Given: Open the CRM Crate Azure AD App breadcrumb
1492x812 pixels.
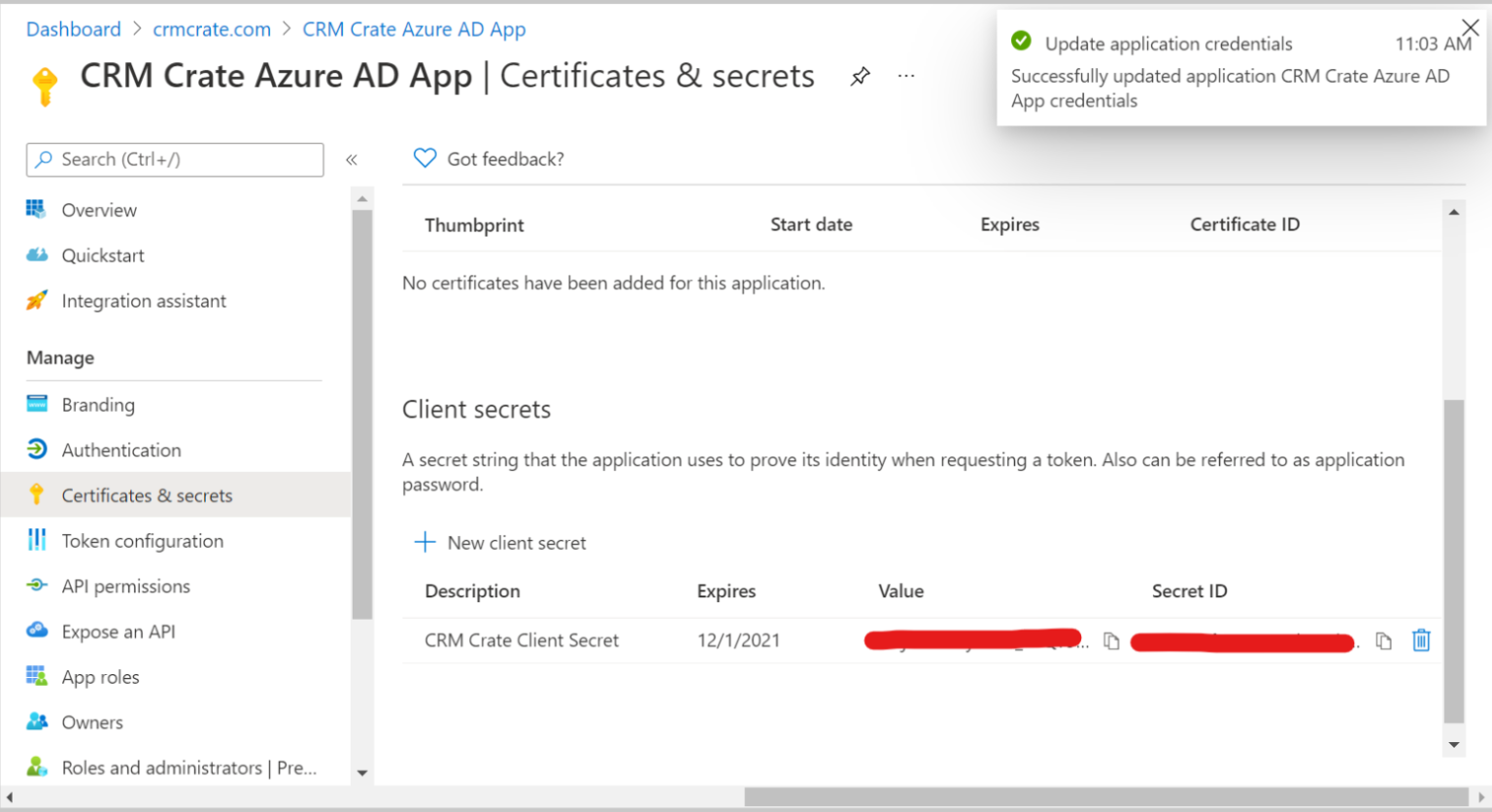Looking at the screenshot, I should pyautogui.click(x=414, y=29).
